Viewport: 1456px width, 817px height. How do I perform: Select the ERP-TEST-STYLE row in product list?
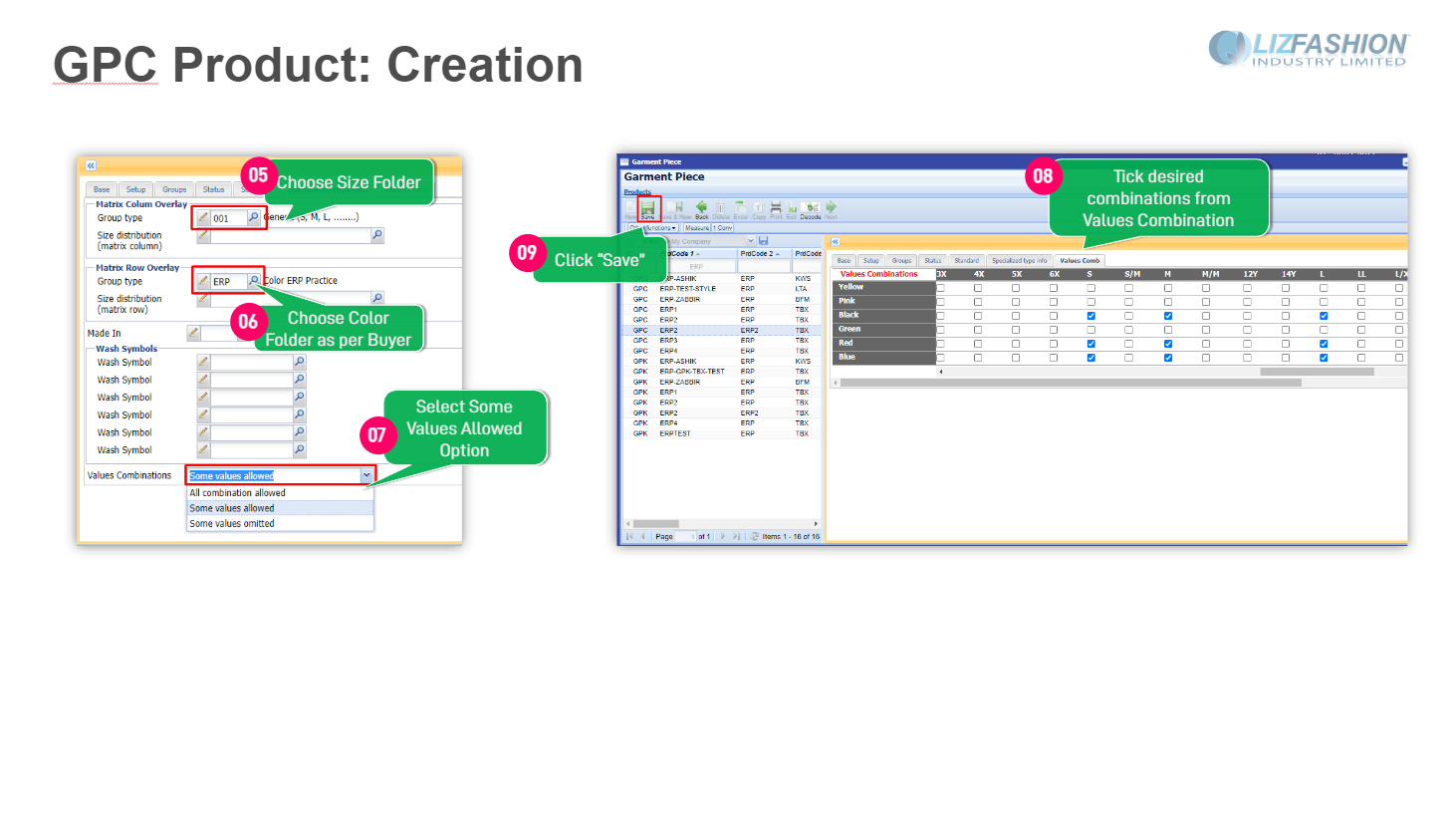tap(687, 289)
